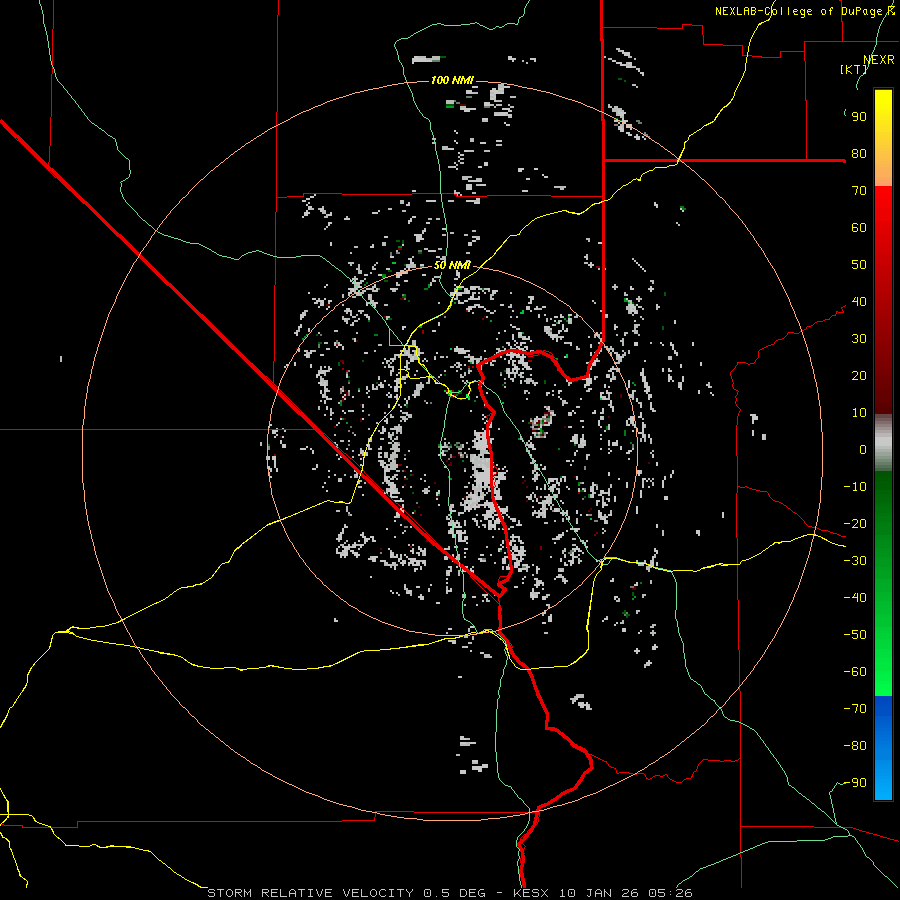Click the blue bottom segment of color bar

(x=883, y=748)
